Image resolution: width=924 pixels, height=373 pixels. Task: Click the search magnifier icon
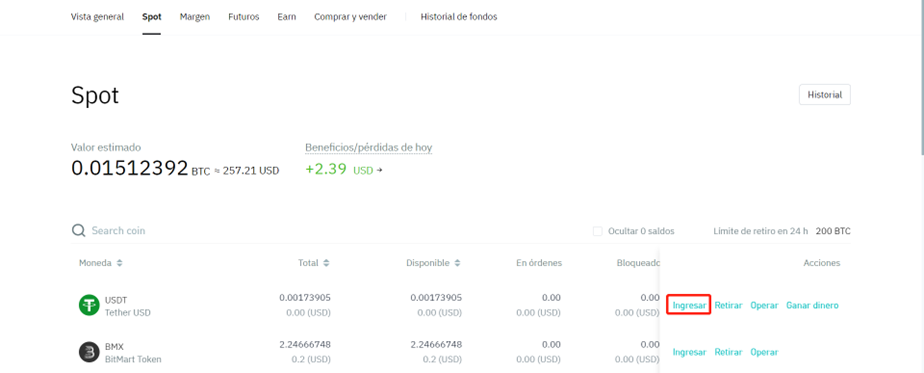point(78,230)
